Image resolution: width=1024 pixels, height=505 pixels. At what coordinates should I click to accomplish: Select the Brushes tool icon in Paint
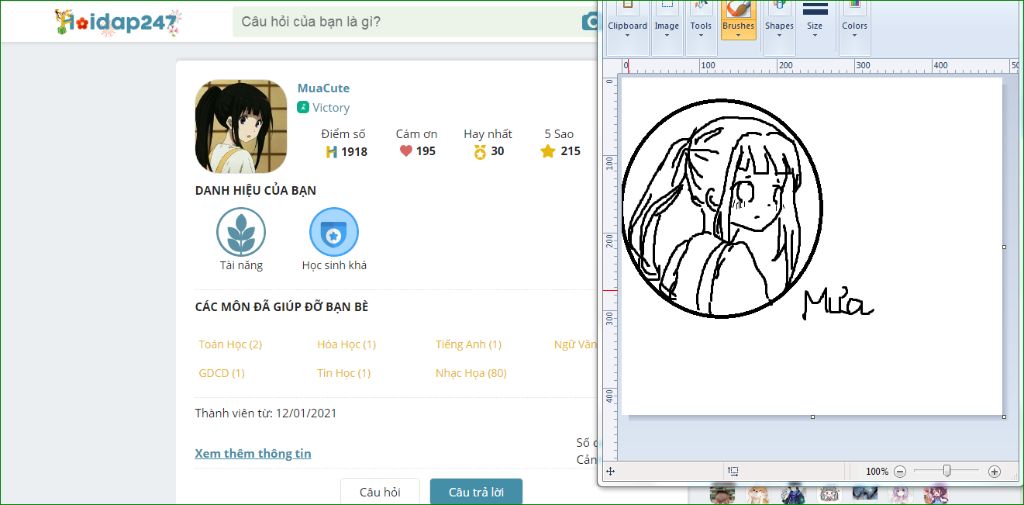coord(738,9)
